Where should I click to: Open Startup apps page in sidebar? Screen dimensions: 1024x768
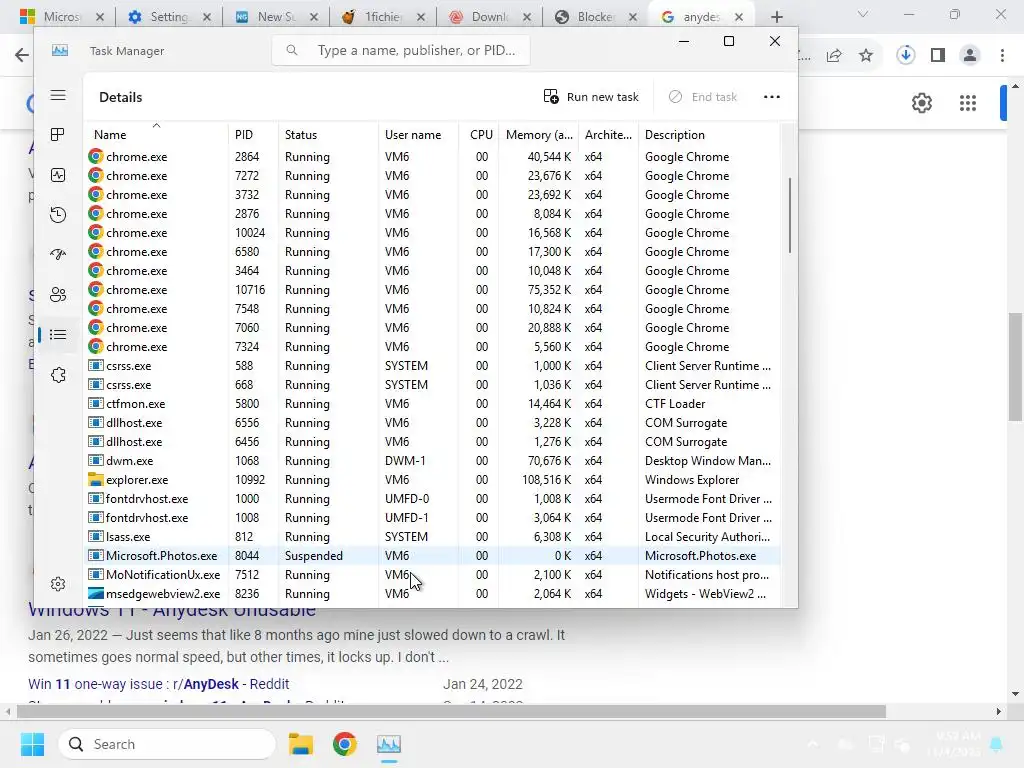tap(58, 255)
